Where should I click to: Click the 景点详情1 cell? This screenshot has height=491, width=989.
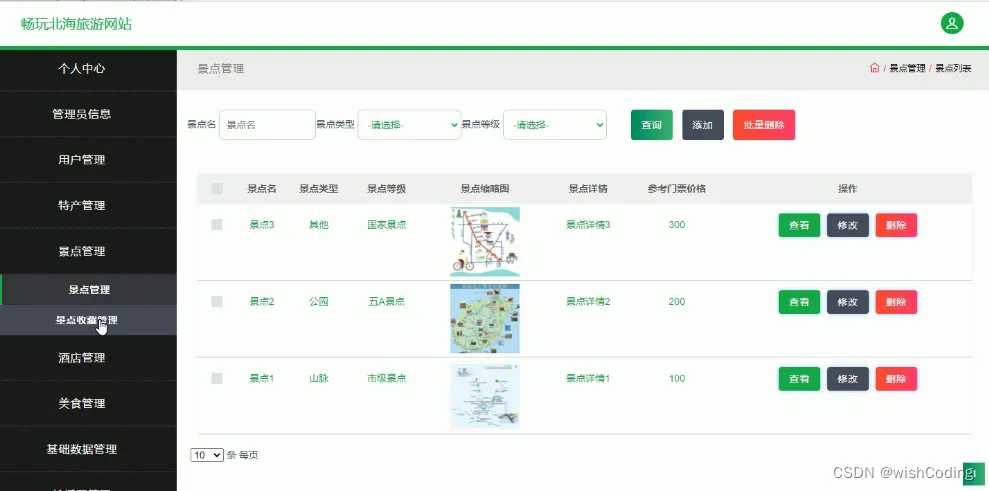pos(588,379)
